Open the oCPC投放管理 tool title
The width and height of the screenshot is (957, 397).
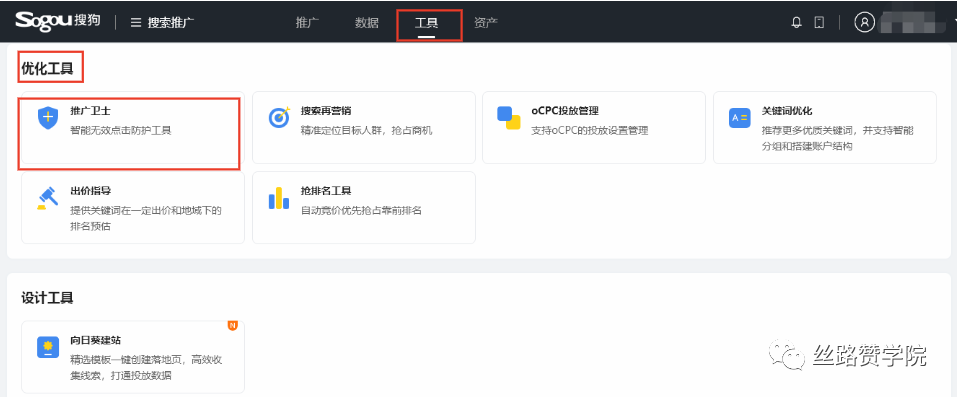pyautogui.click(x=565, y=111)
